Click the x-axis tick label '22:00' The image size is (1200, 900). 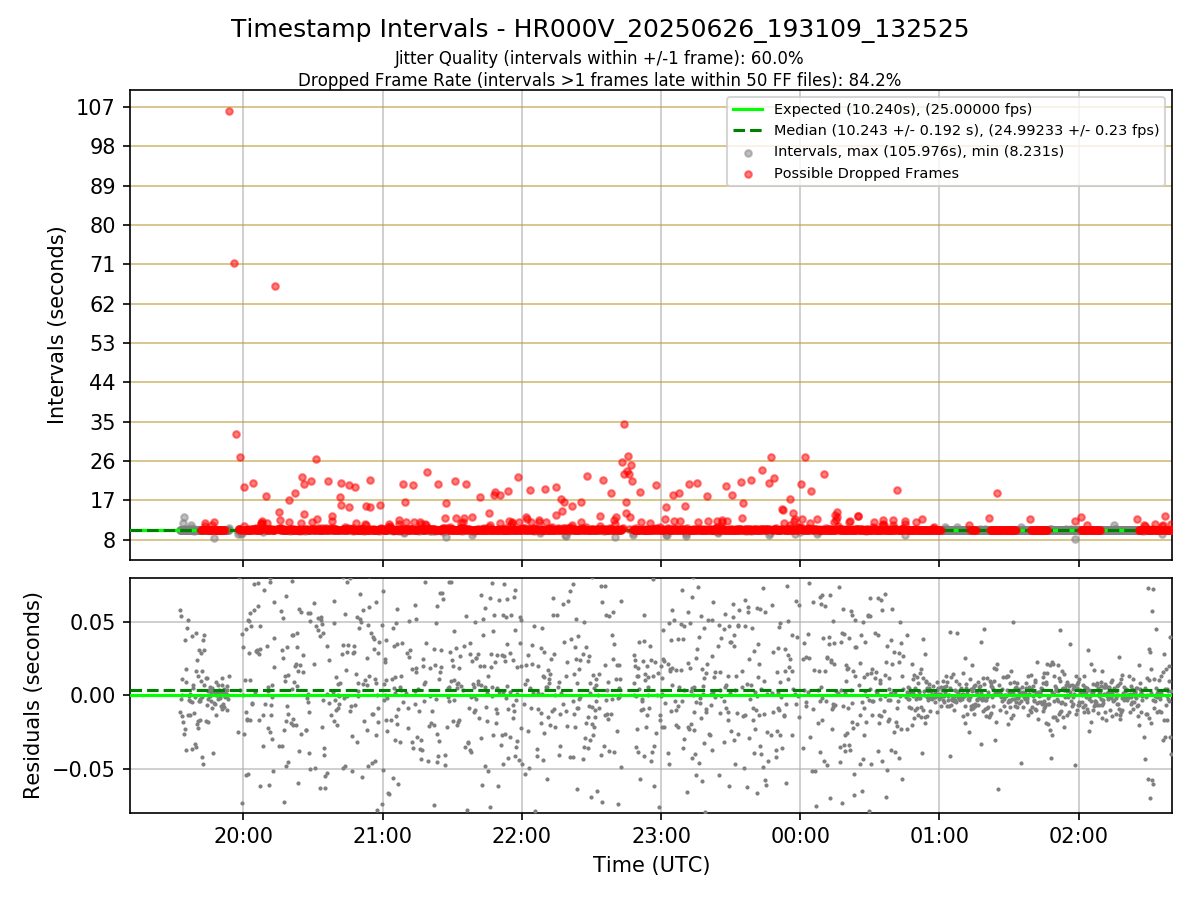pos(522,835)
